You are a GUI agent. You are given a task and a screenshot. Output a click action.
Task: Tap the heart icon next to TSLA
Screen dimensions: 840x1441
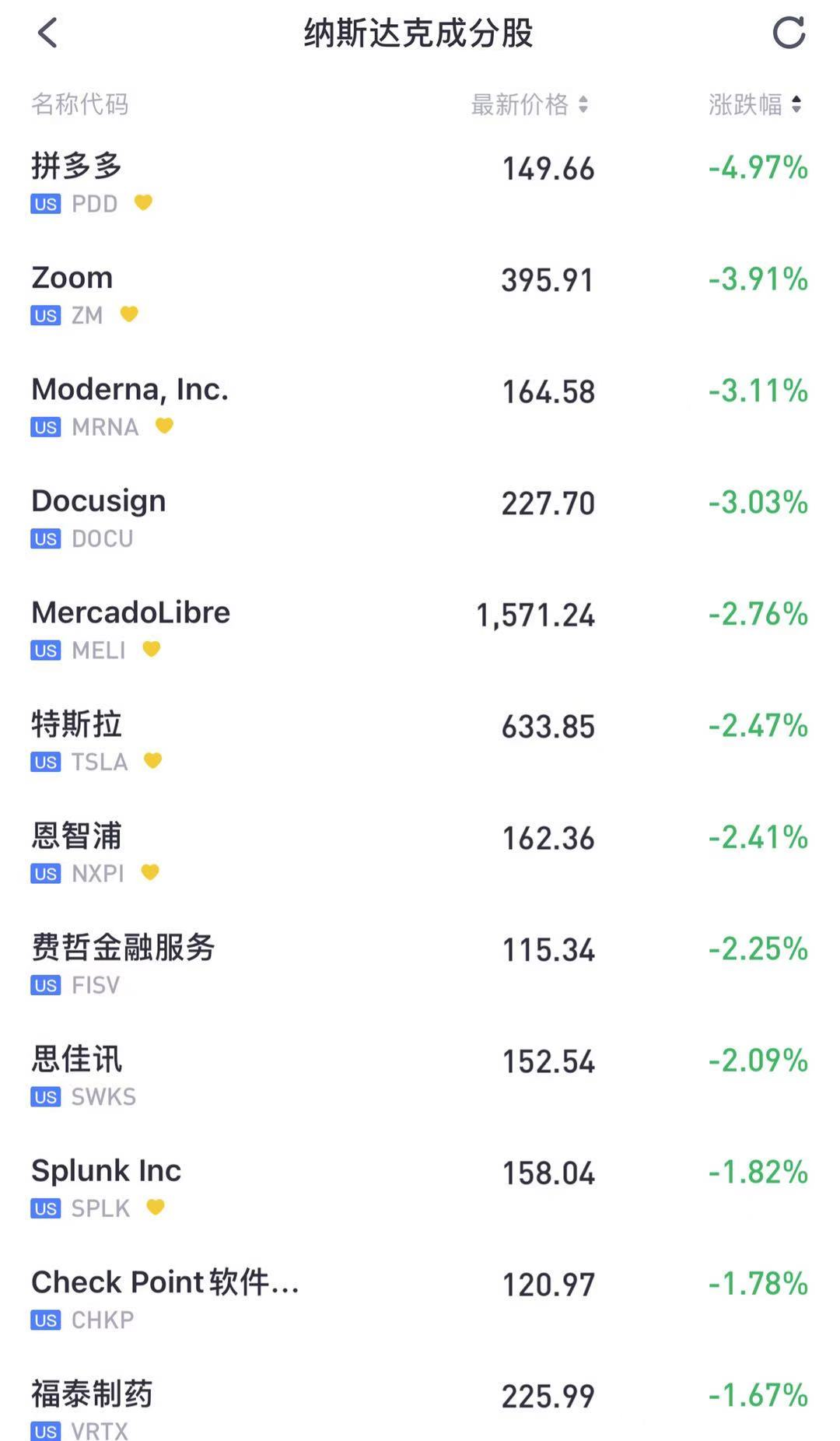[153, 760]
